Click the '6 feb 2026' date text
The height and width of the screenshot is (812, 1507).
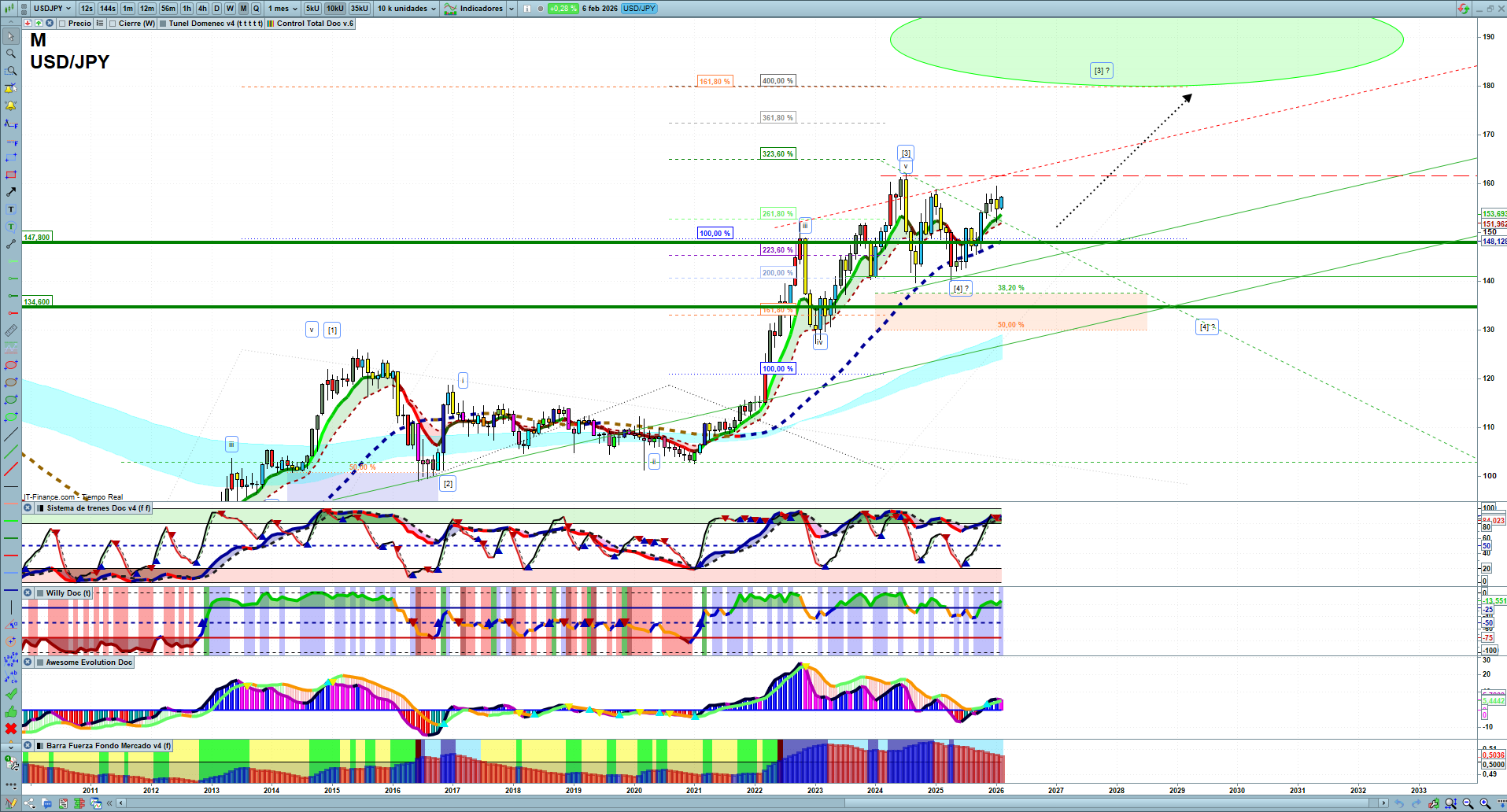600,9
